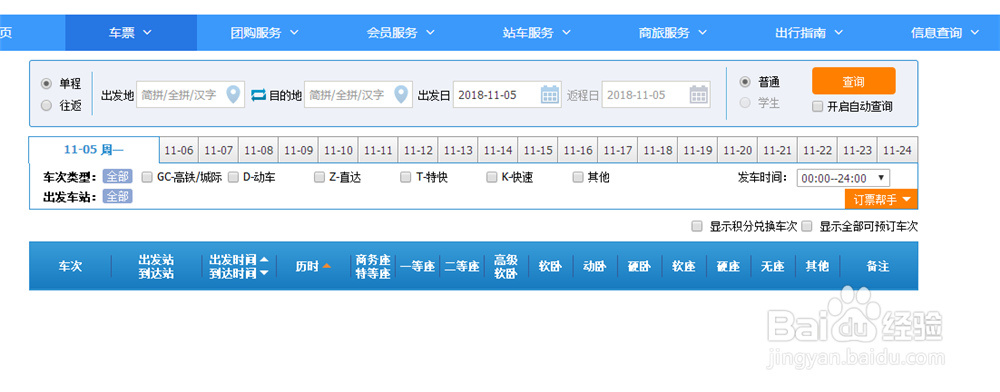
Task: Expand the 站车服务 navigation menu
Action: pyautogui.click(x=537, y=33)
